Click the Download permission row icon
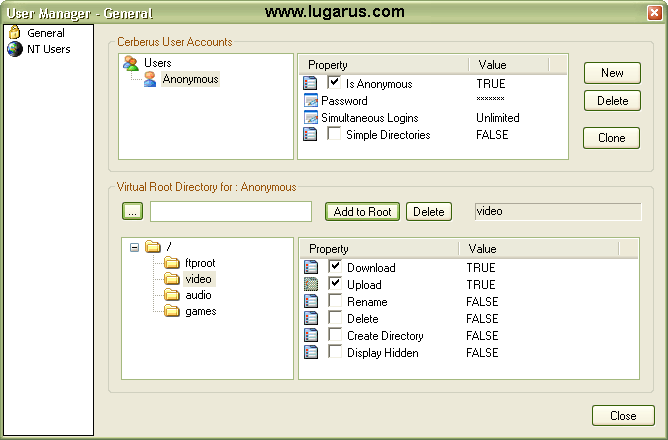 pos(311,267)
